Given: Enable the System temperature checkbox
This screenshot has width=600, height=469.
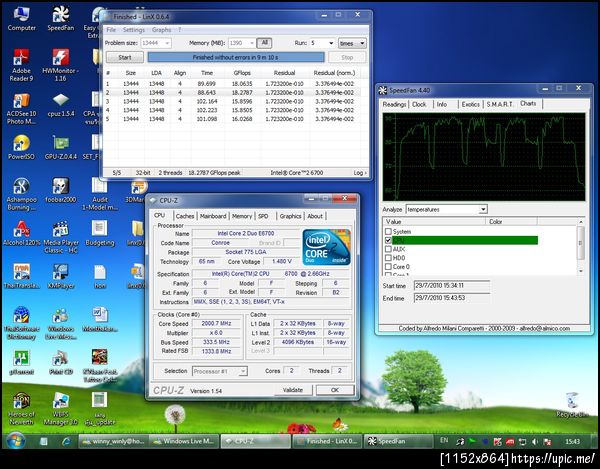Looking at the screenshot, I should [x=389, y=232].
